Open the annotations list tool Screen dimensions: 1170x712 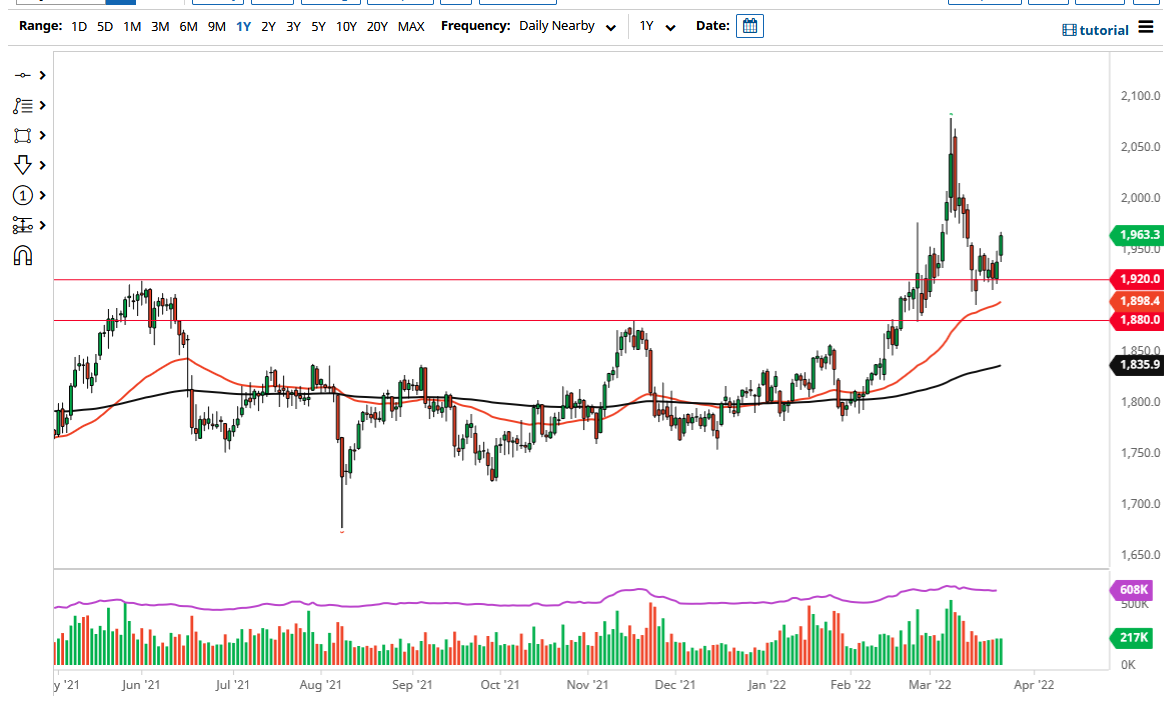(x=22, y=105)
